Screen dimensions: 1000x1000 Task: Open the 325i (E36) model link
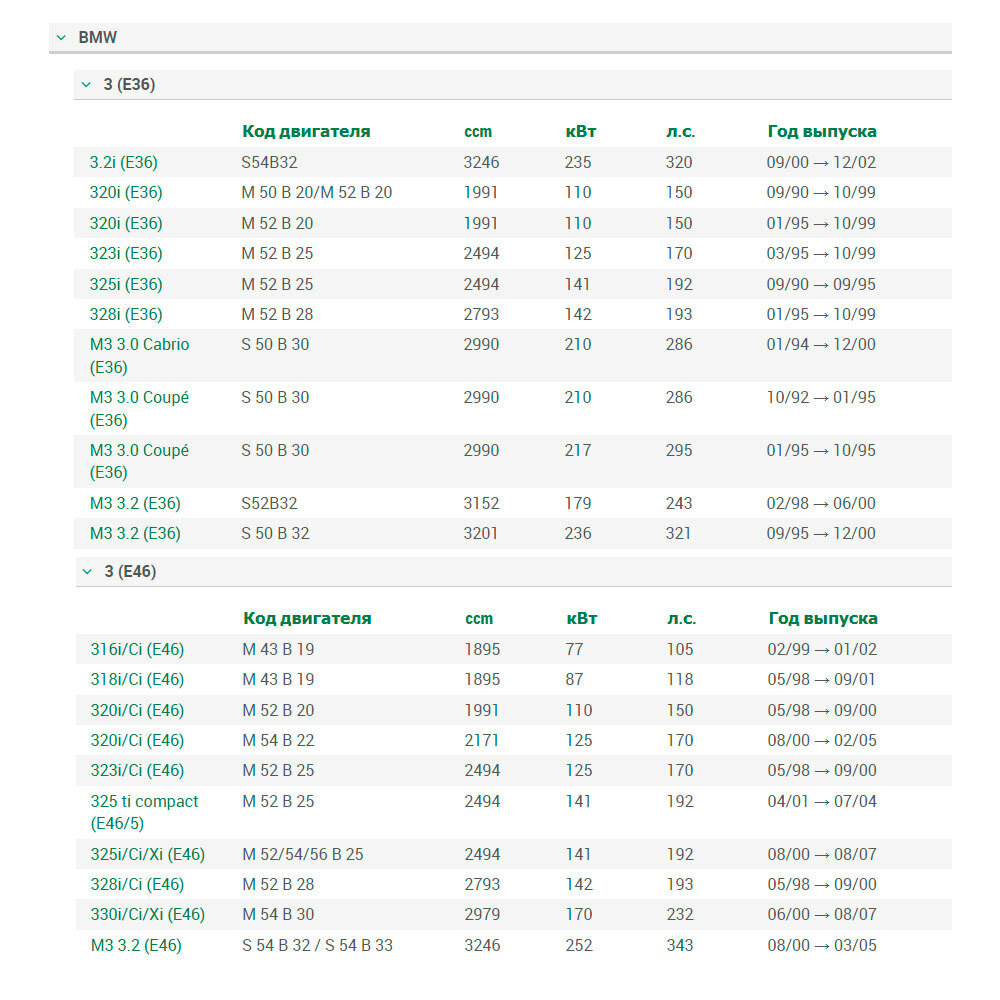pyautogui.click(x=126, y=284)
